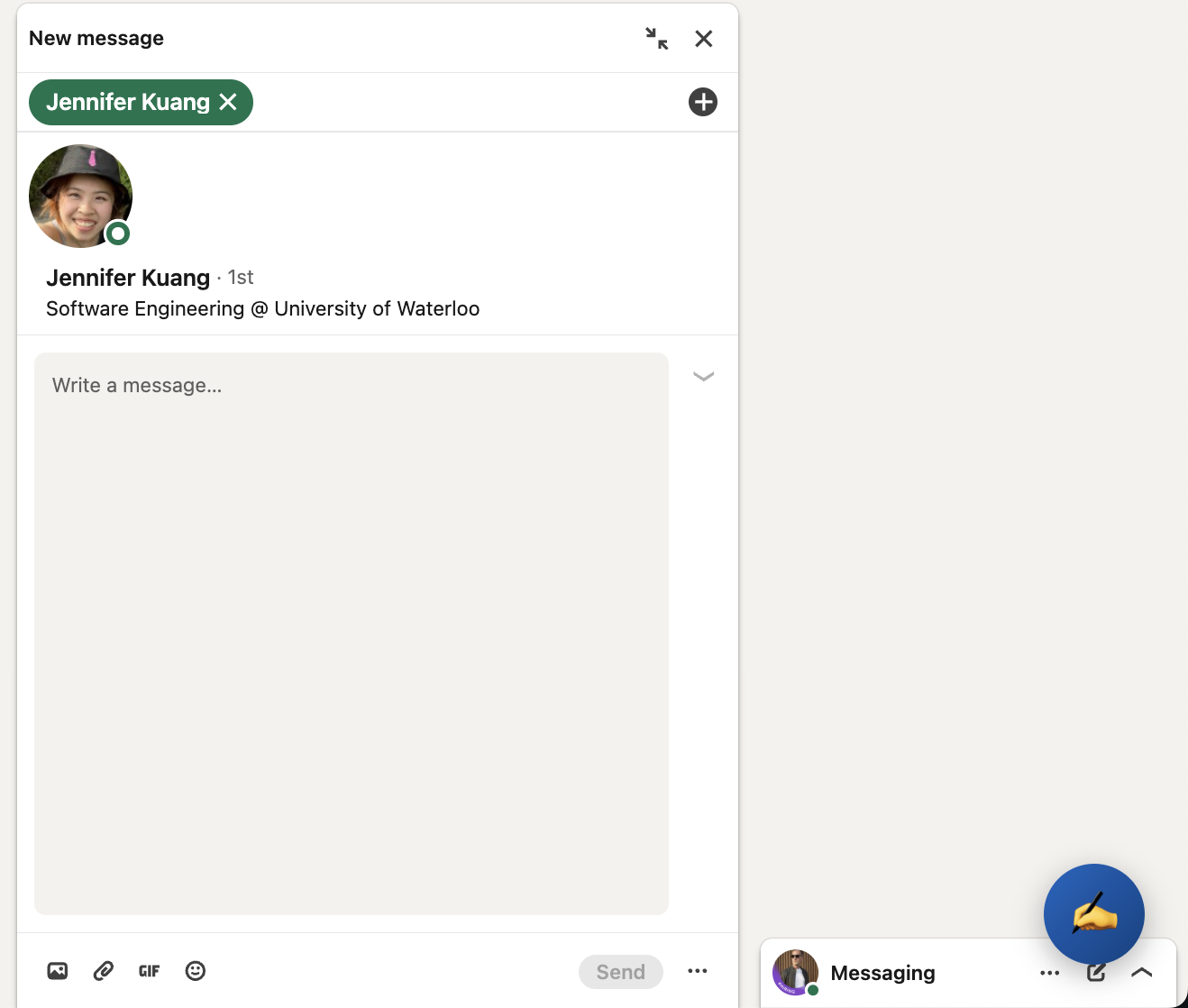Open the Messaging panel title
The width and height of the screenshot is (1188, 1008).
coord(883,973)
